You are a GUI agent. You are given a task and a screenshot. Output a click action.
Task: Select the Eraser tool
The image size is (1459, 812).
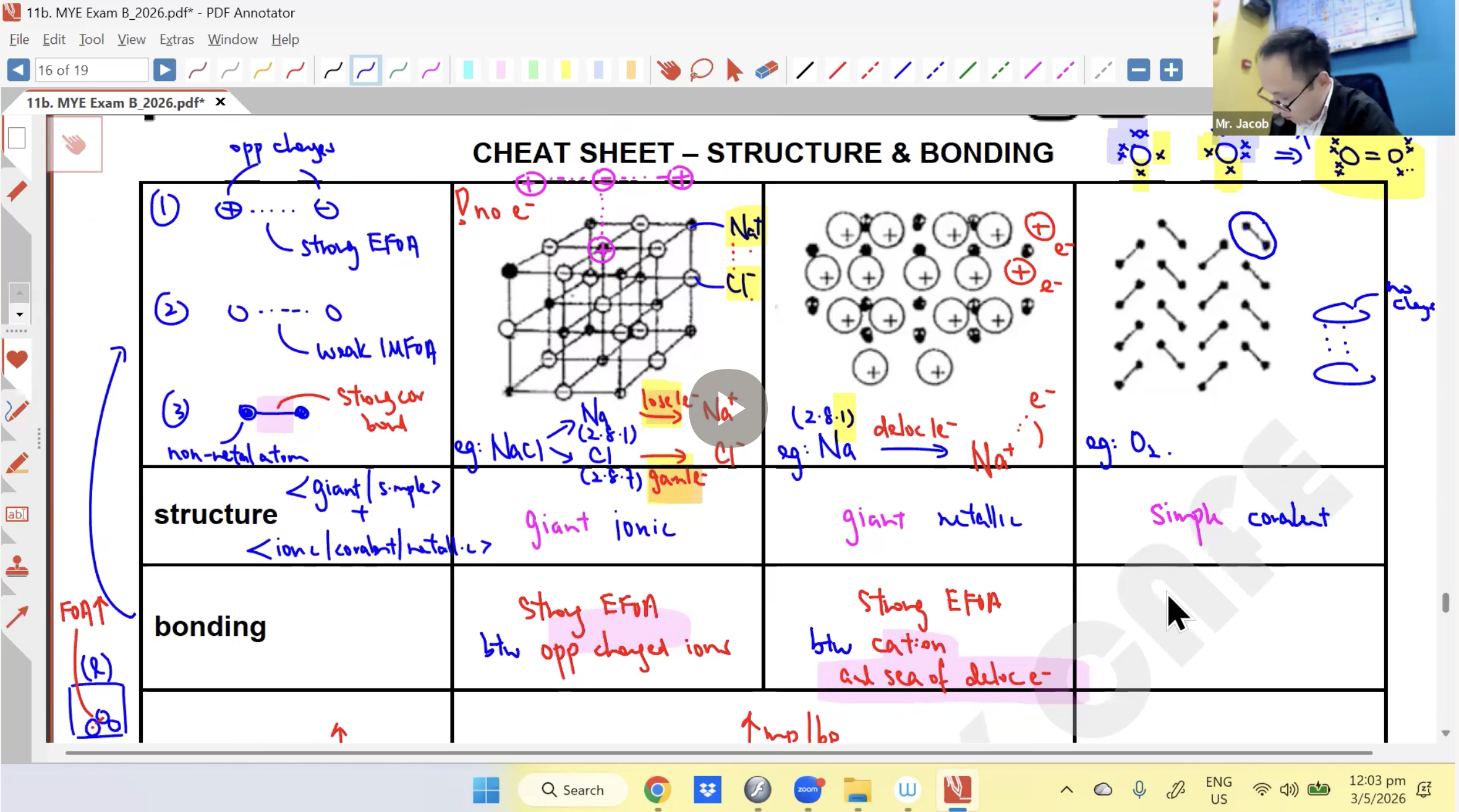pyautogui.click(x=767, y=70)
